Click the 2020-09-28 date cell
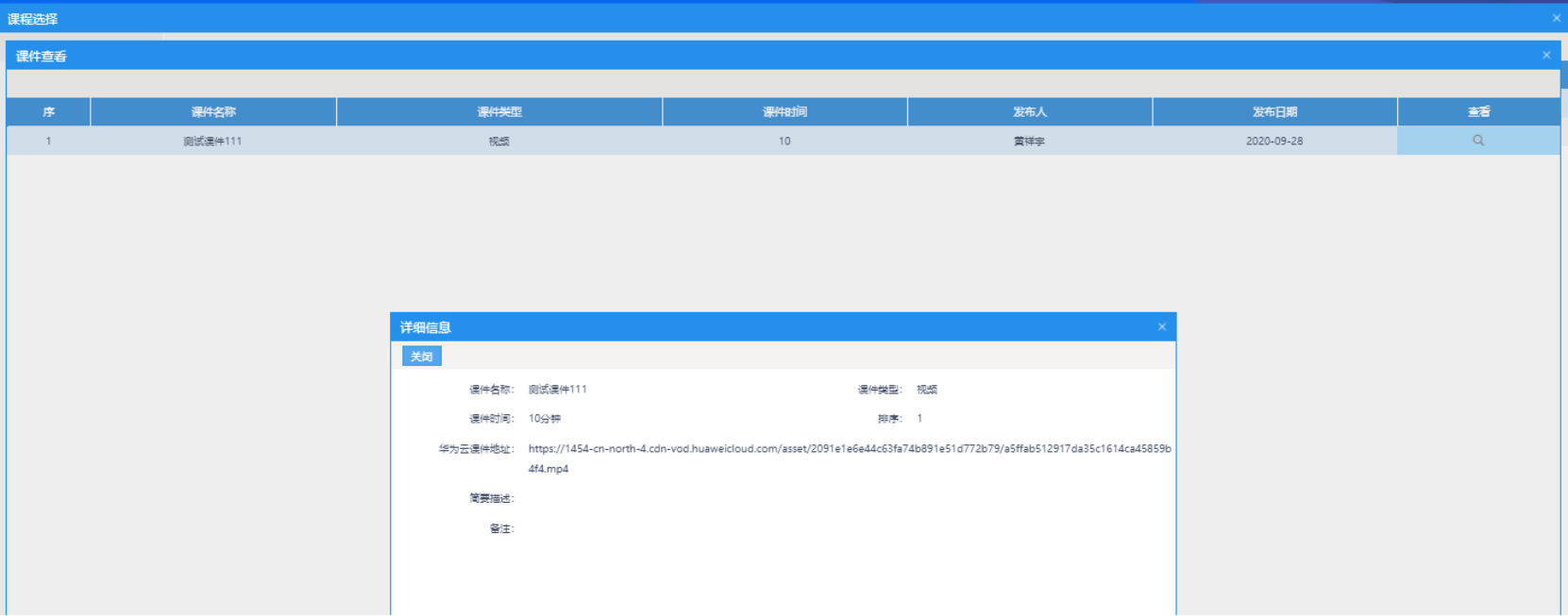1568x616 pixels. (x=1274, y=141)
